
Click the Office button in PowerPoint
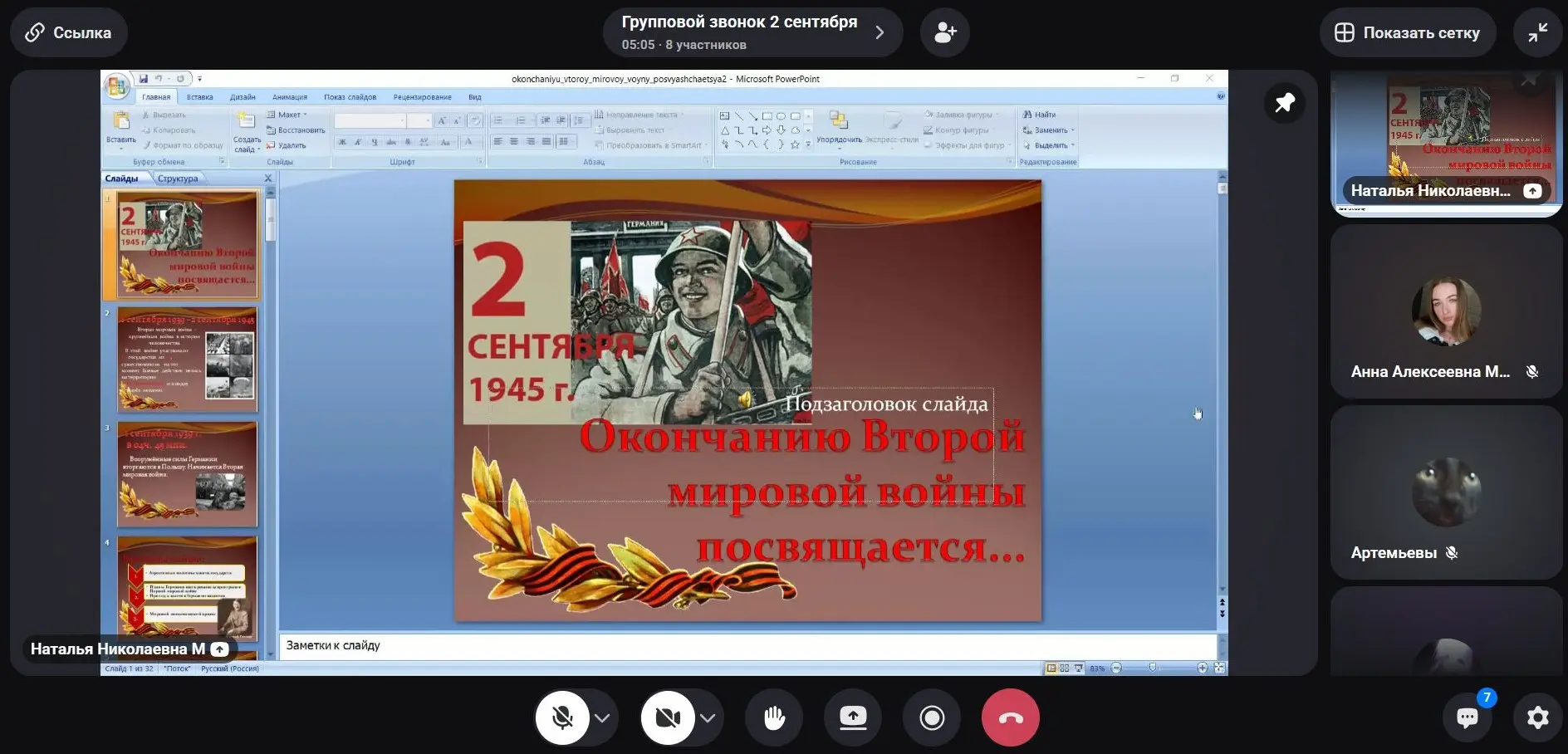pos(116,85)
